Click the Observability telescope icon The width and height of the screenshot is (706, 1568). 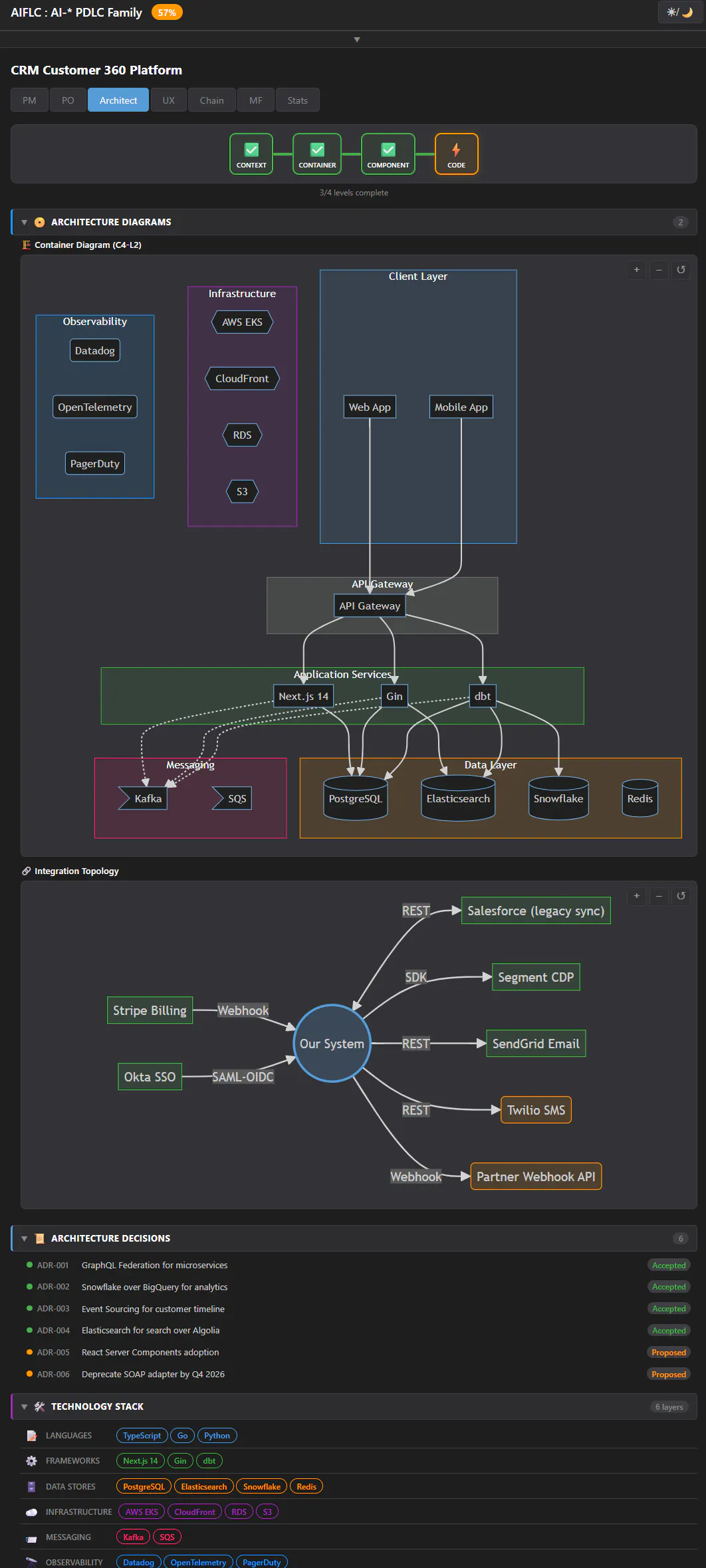click(x=31, y=1561)
